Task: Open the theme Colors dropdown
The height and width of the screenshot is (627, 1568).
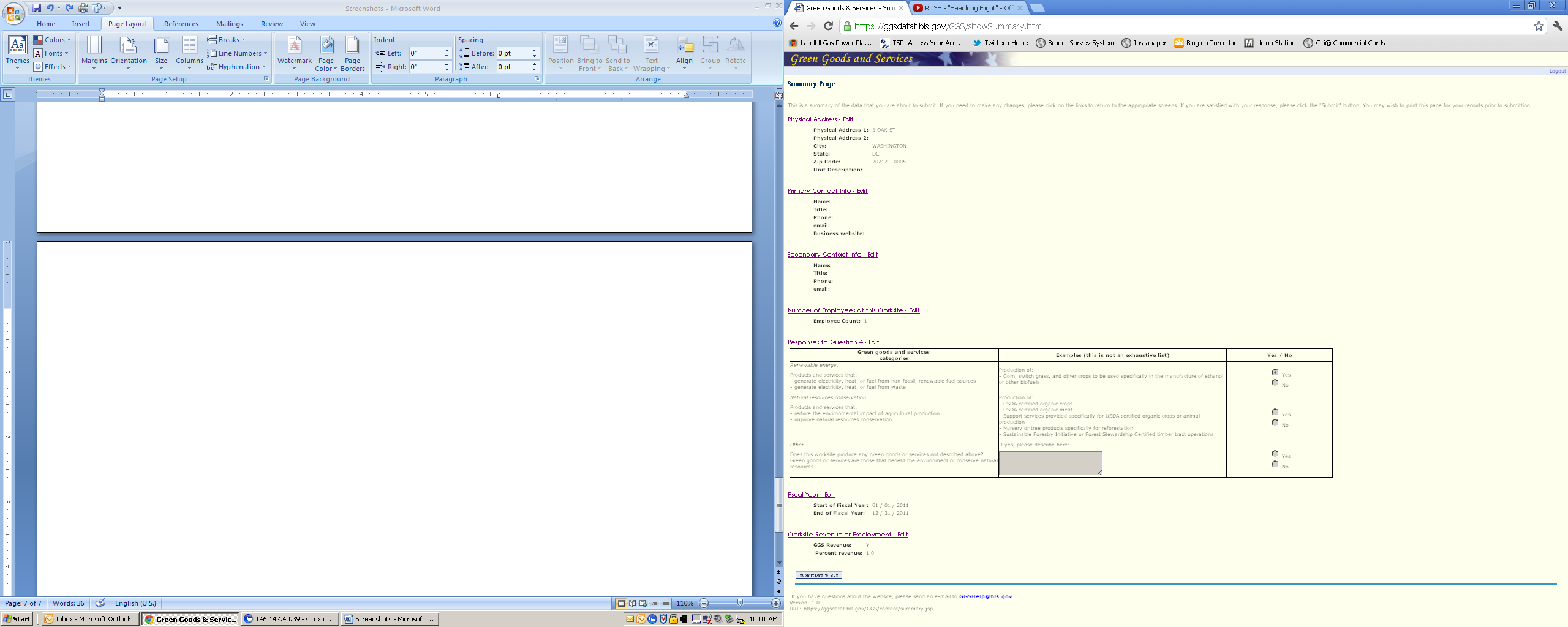Action: click(52, 40)
